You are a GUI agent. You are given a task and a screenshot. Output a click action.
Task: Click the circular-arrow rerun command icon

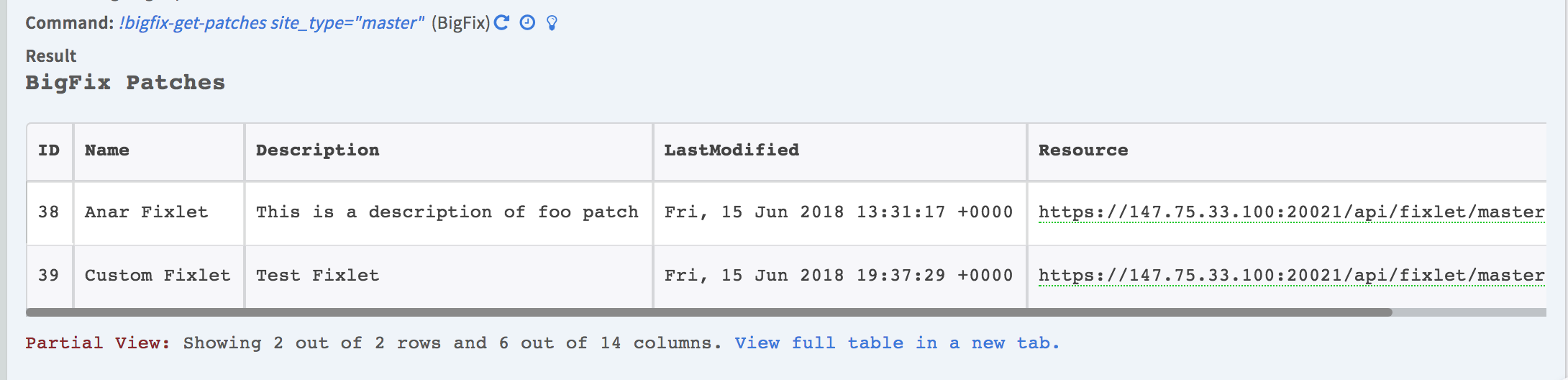tap(502, 22)
